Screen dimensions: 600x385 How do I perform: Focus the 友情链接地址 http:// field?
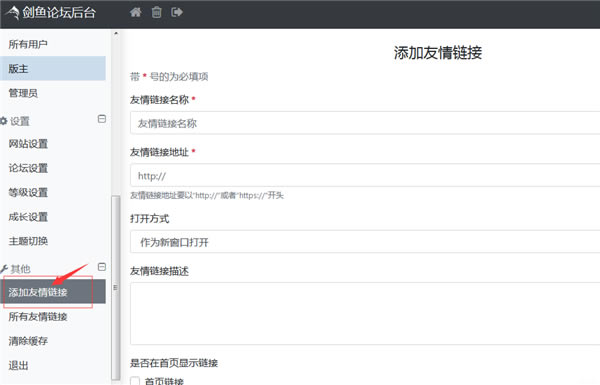365,175
